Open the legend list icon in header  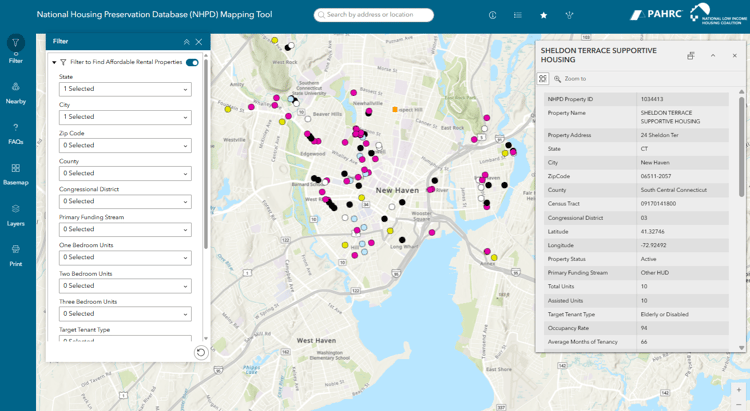pyautogui.click(x=517, y=15)
